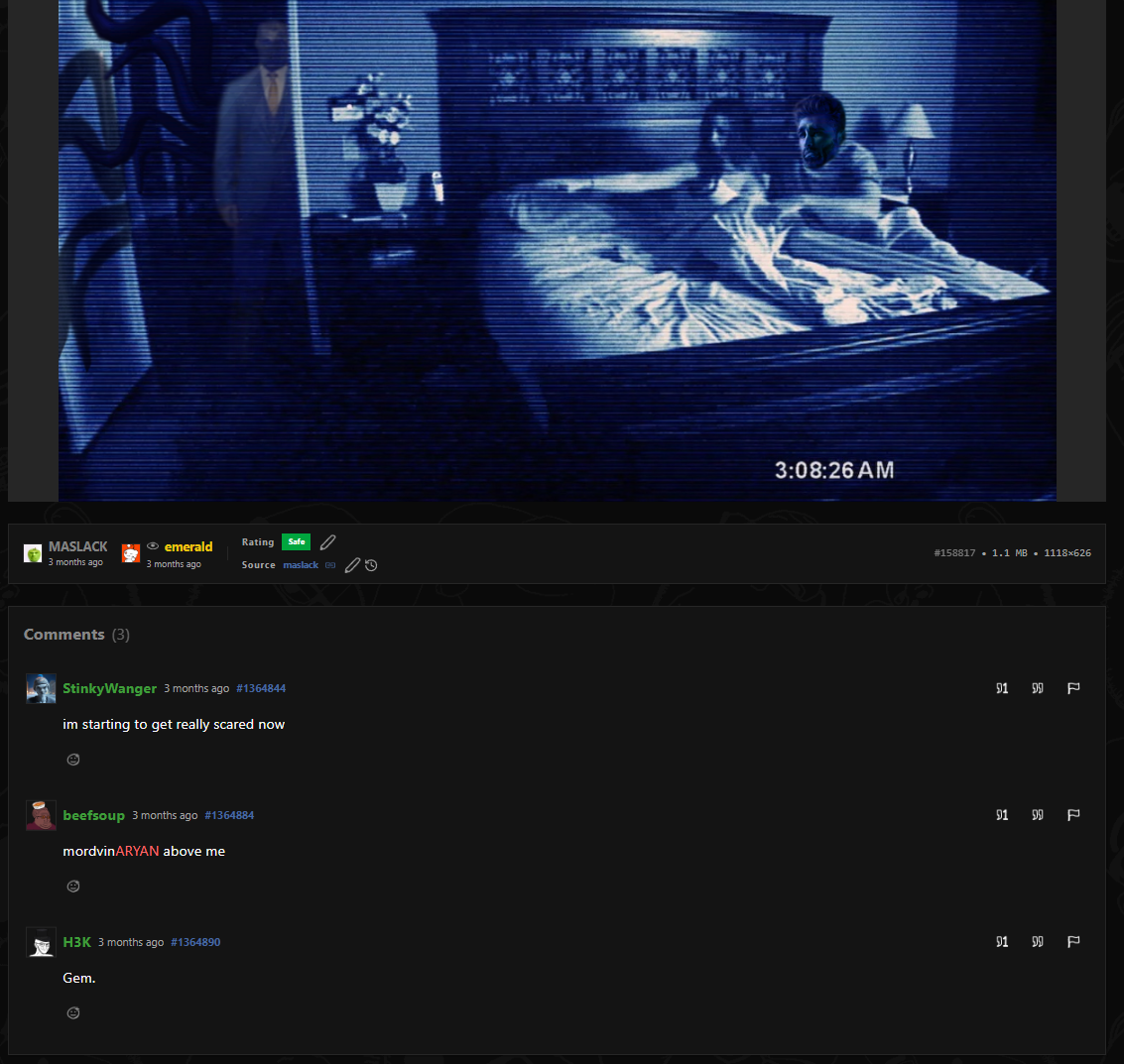1124x1064 pixels.
Task: Flag beefsoup's comment
Action: coord(1073,815)
